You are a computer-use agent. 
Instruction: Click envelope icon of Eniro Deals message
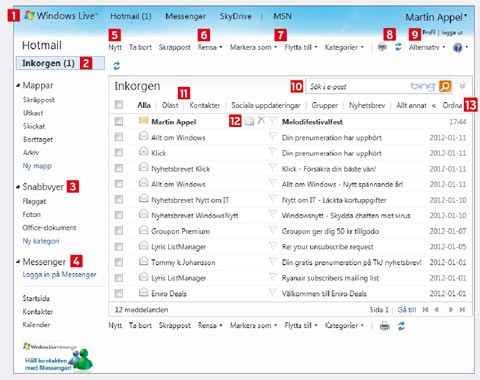click(x=143, y=292)
